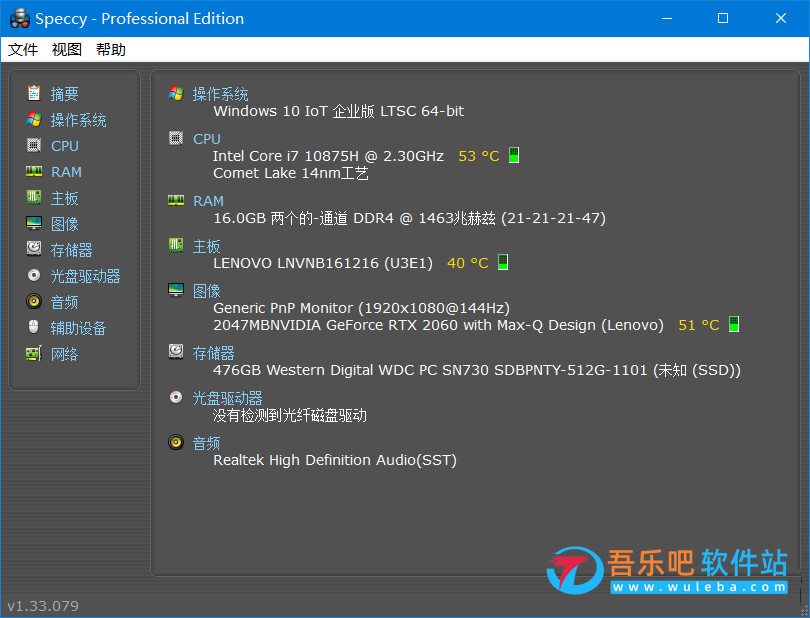Open the 操作系统 heading link in main panel
Image resolution: width=810 pixels, height=618 pixels.
click(x=221, y=94)
